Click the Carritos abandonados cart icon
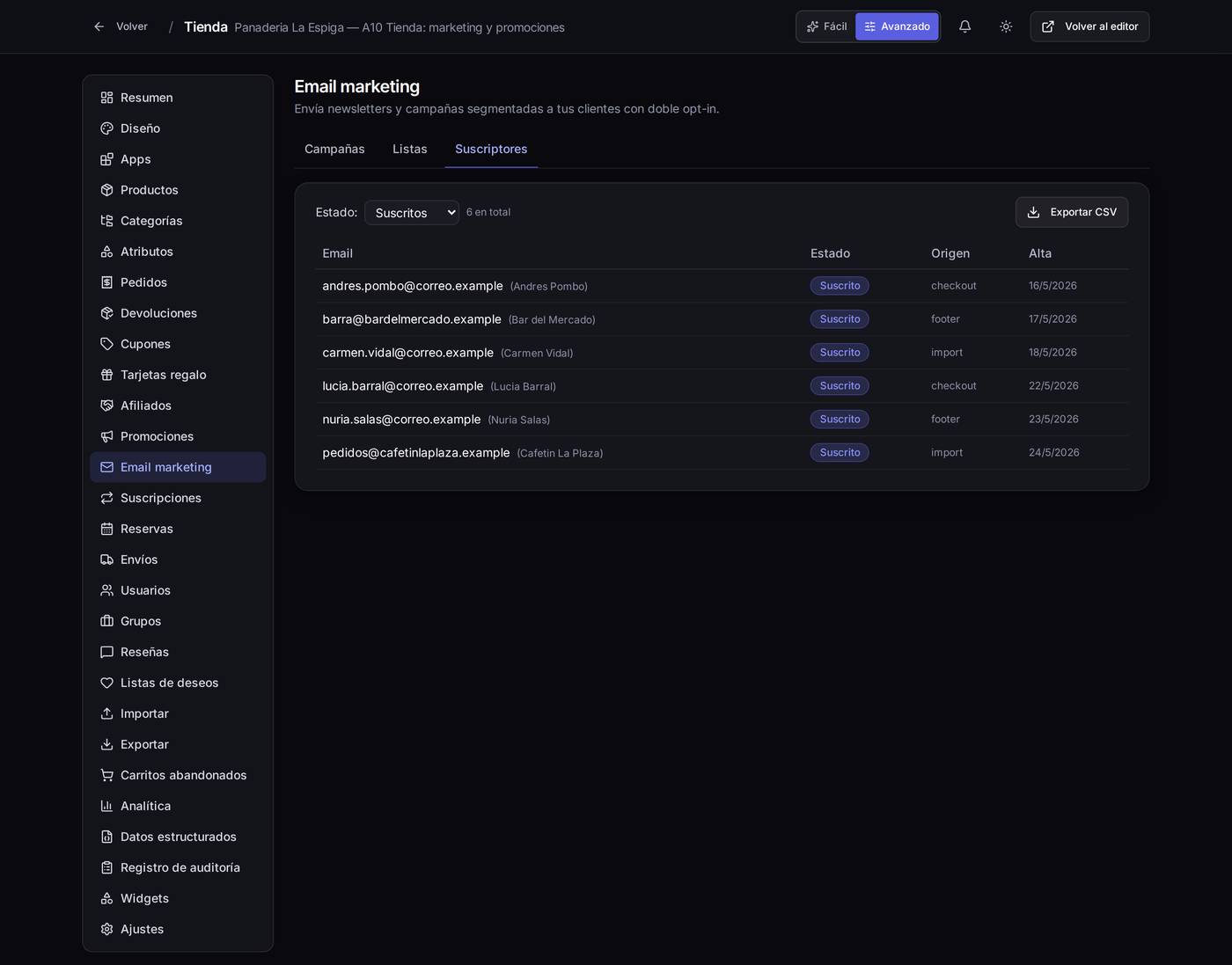 click(106, 775)
